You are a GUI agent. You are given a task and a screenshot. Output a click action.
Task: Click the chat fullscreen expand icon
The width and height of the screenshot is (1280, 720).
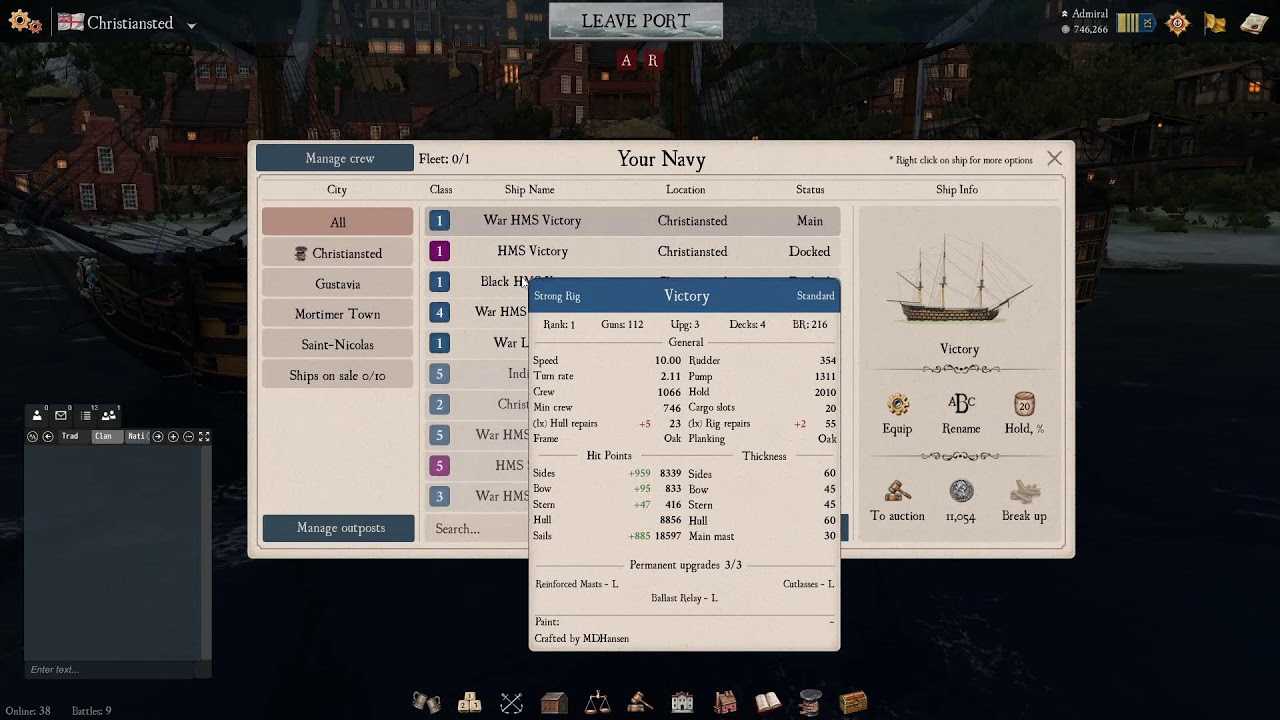(x=204, y=437)
